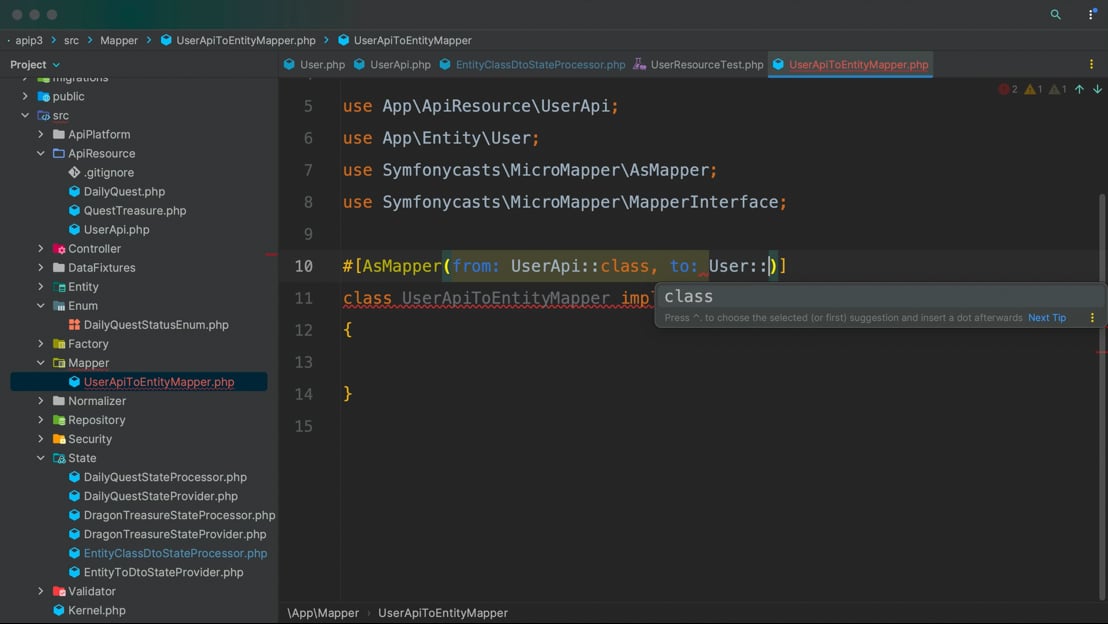Open Kernel.php from the project tree

click(97, 610)
